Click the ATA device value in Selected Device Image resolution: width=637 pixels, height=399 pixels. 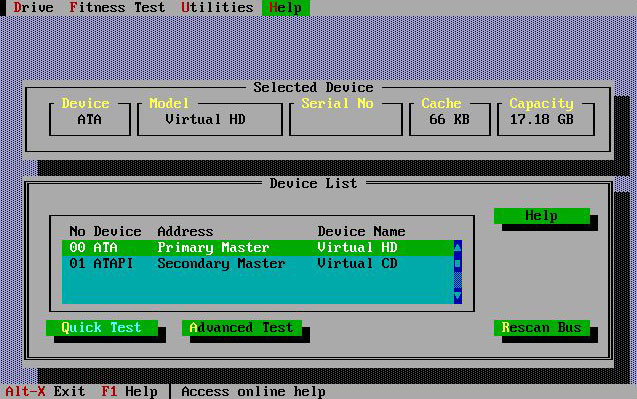point(89,119)
